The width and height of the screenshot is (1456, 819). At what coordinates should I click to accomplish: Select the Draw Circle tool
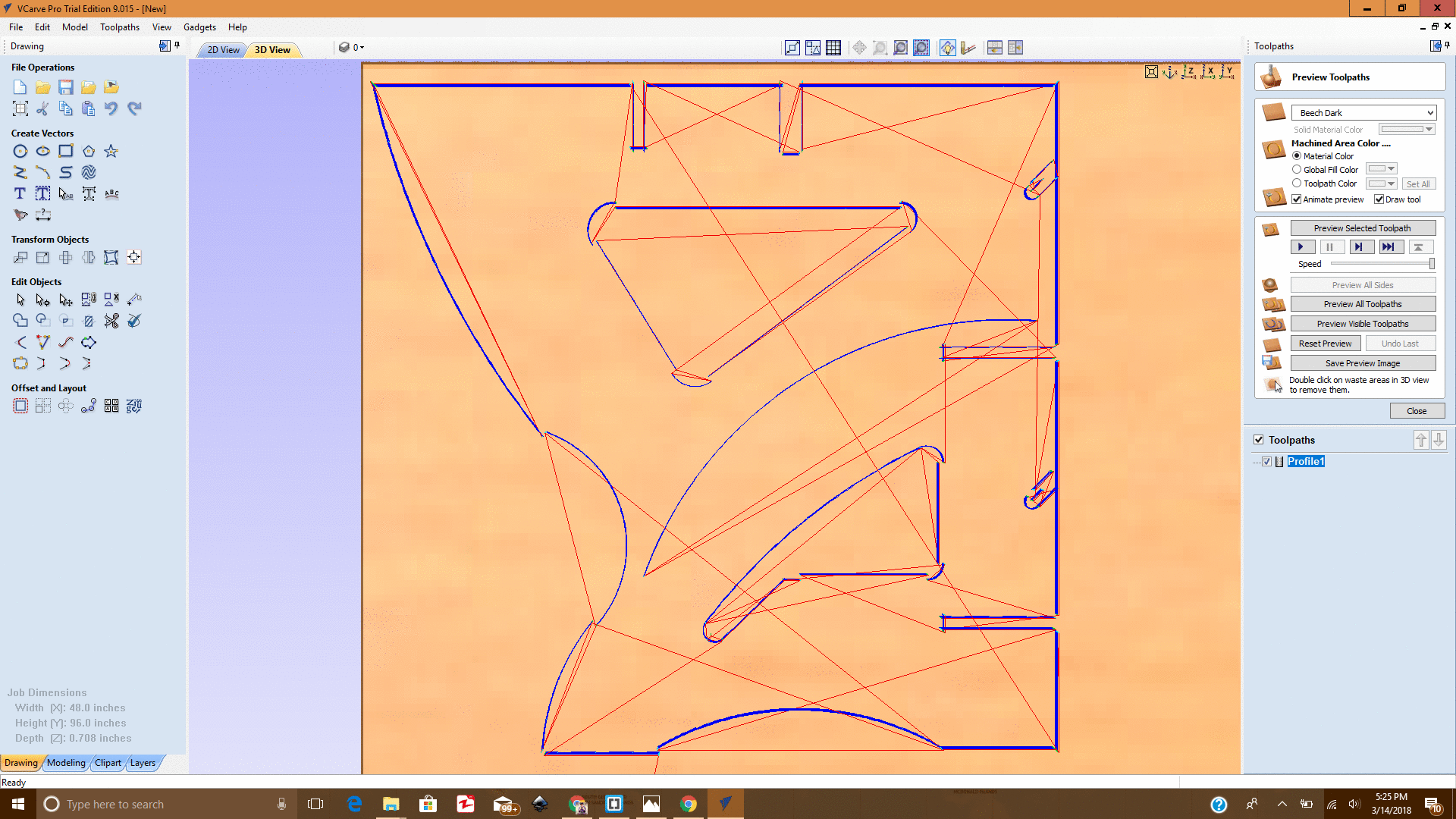pyautogui.click(x=20, y=152)
